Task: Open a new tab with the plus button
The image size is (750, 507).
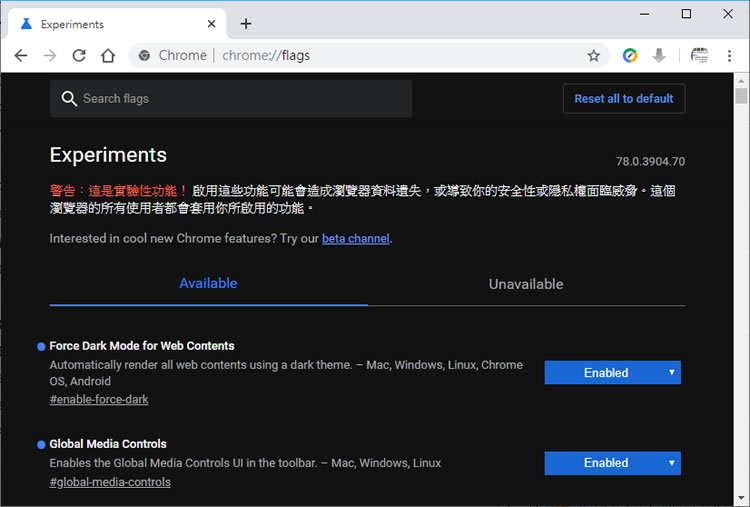Action: (246, 24)
